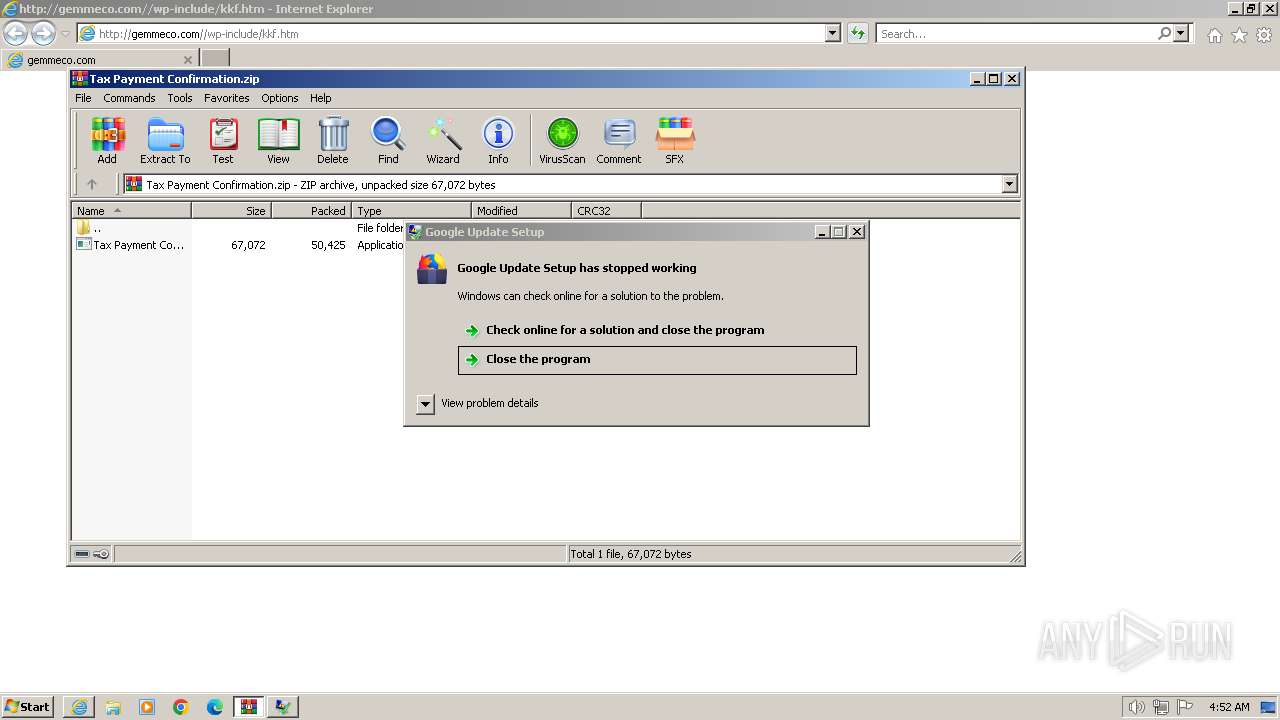Click the Delete toolbar icon in WinRAR
Viewport: 1280px width, 720px height.
click(333, 141)
